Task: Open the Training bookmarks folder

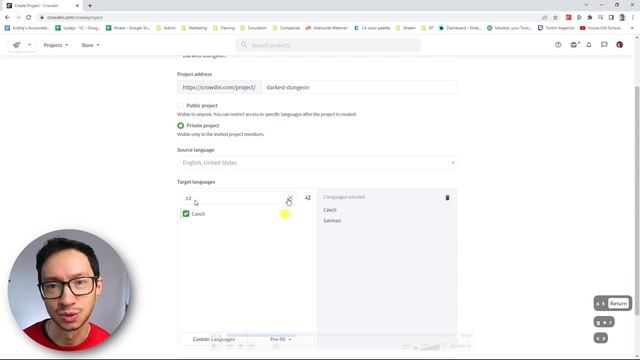Action: (x=224, y=28)
